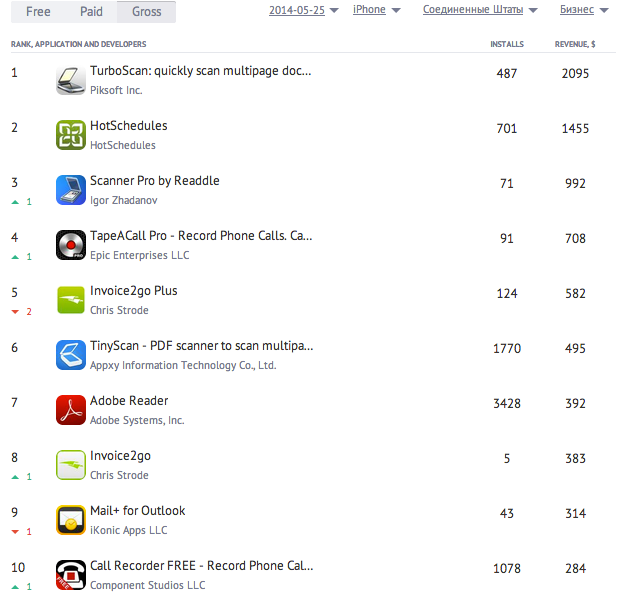Open the Adobe Reader red icon
The image size is (623, 599).
[72, 410]
